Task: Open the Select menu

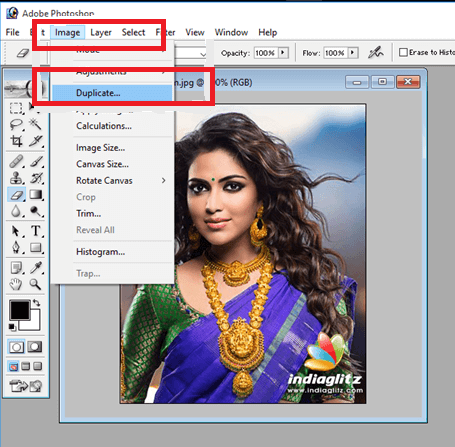Action: click(133, 32)
